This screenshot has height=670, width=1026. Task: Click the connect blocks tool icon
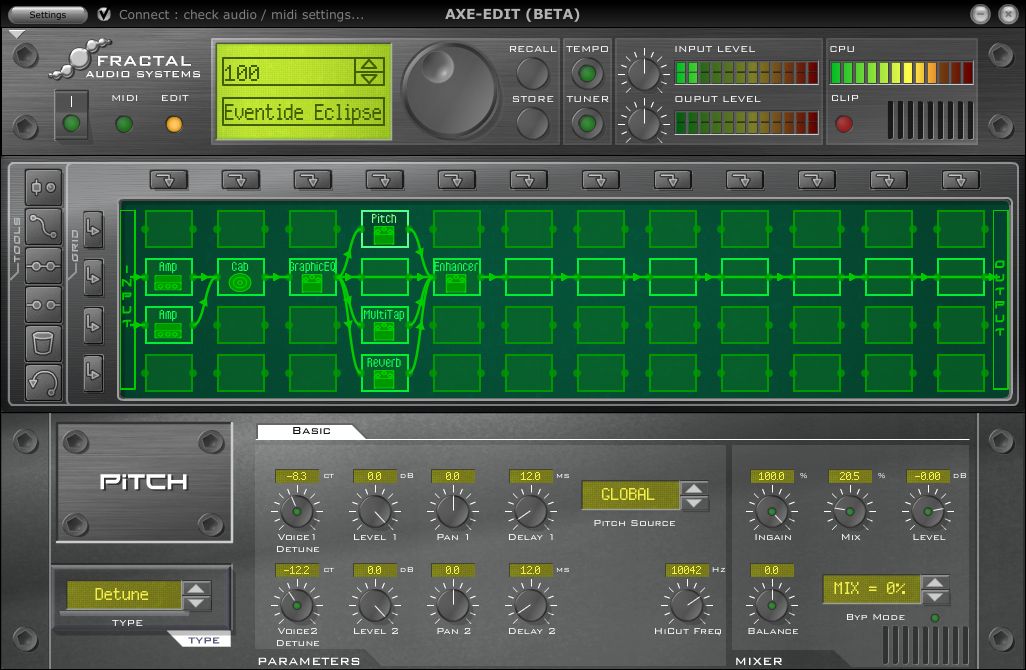tap(43, 266)
